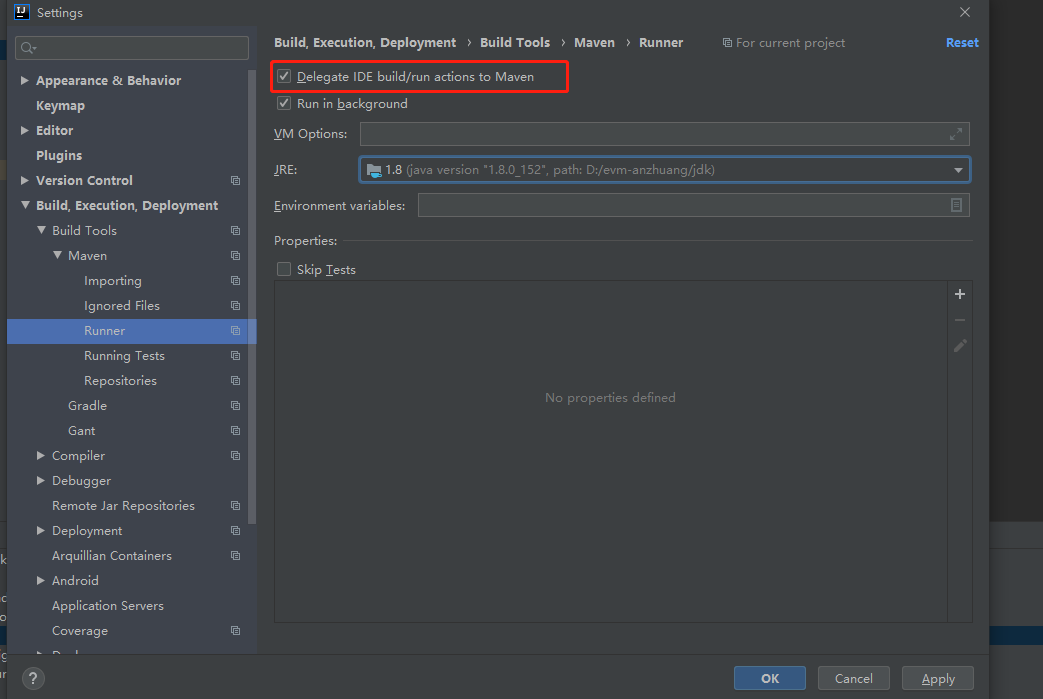Screen dimensions: 1043x699
Task: Open Gant settings page
Action: tap(81, 431)
